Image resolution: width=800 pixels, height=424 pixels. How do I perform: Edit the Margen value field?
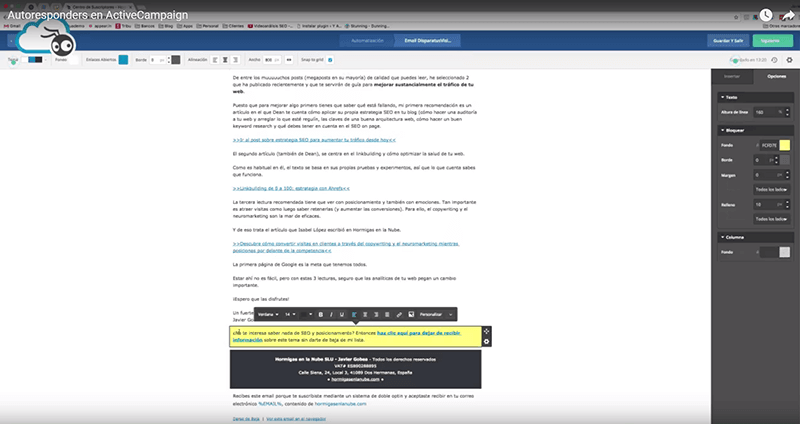pos(768,175)
